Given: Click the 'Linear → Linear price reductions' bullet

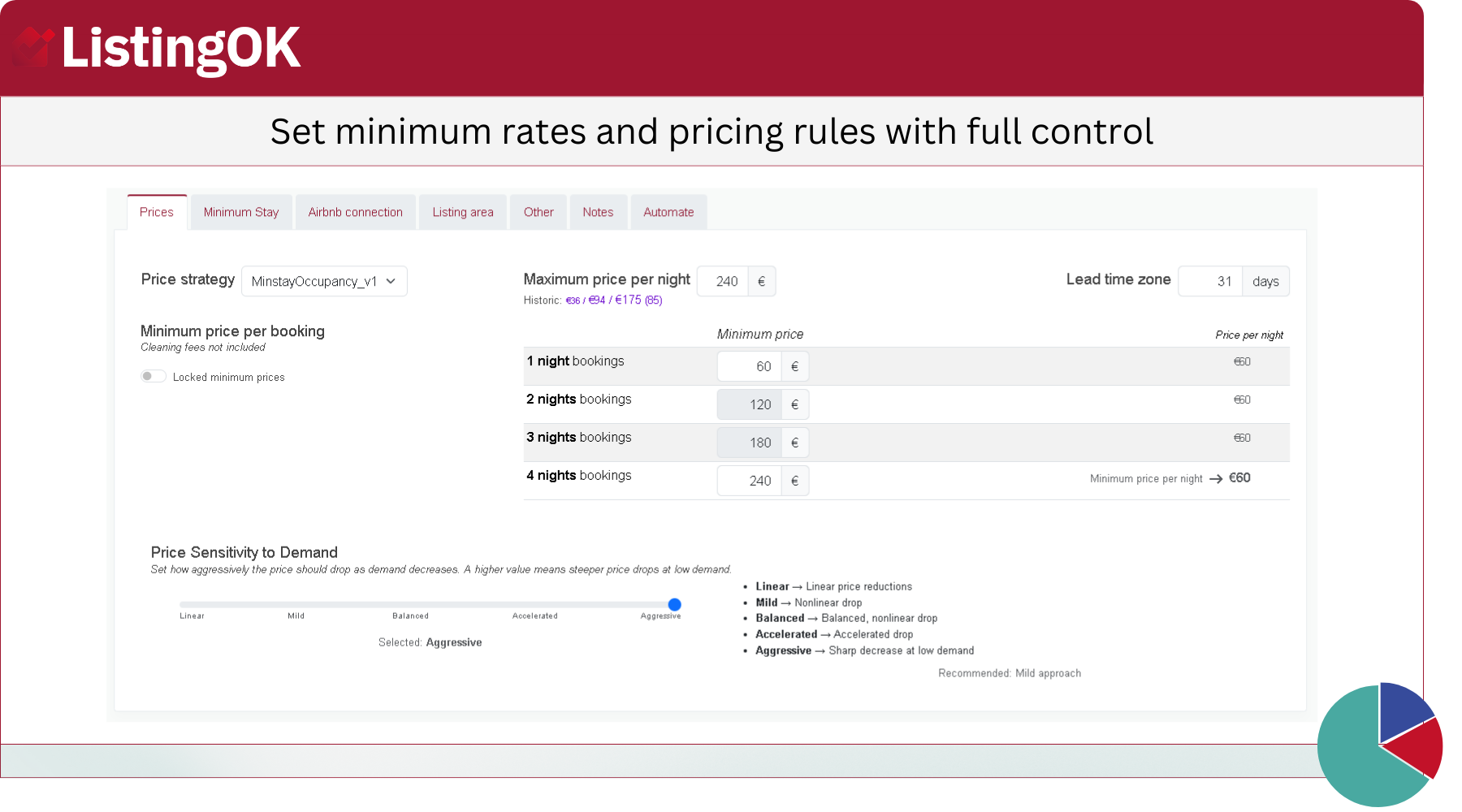Looking at the screenshot, I should pyautogui.click(x=833, y=586).
